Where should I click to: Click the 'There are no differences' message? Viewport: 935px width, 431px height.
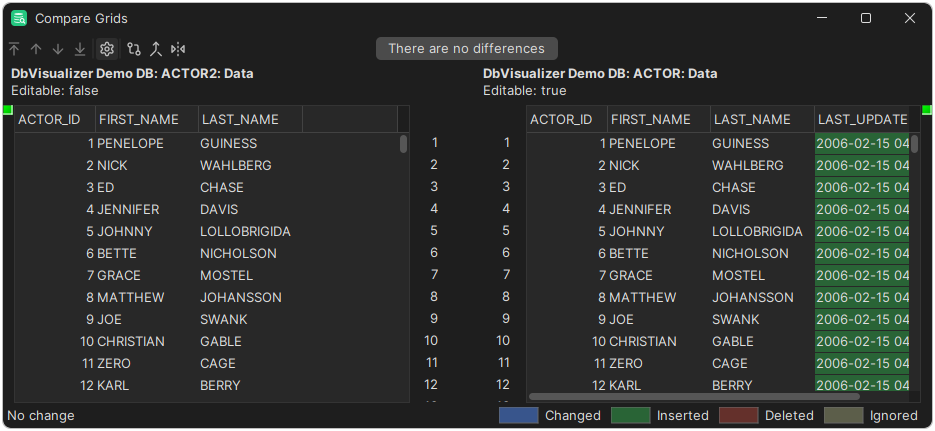click(x=467, y=49)
